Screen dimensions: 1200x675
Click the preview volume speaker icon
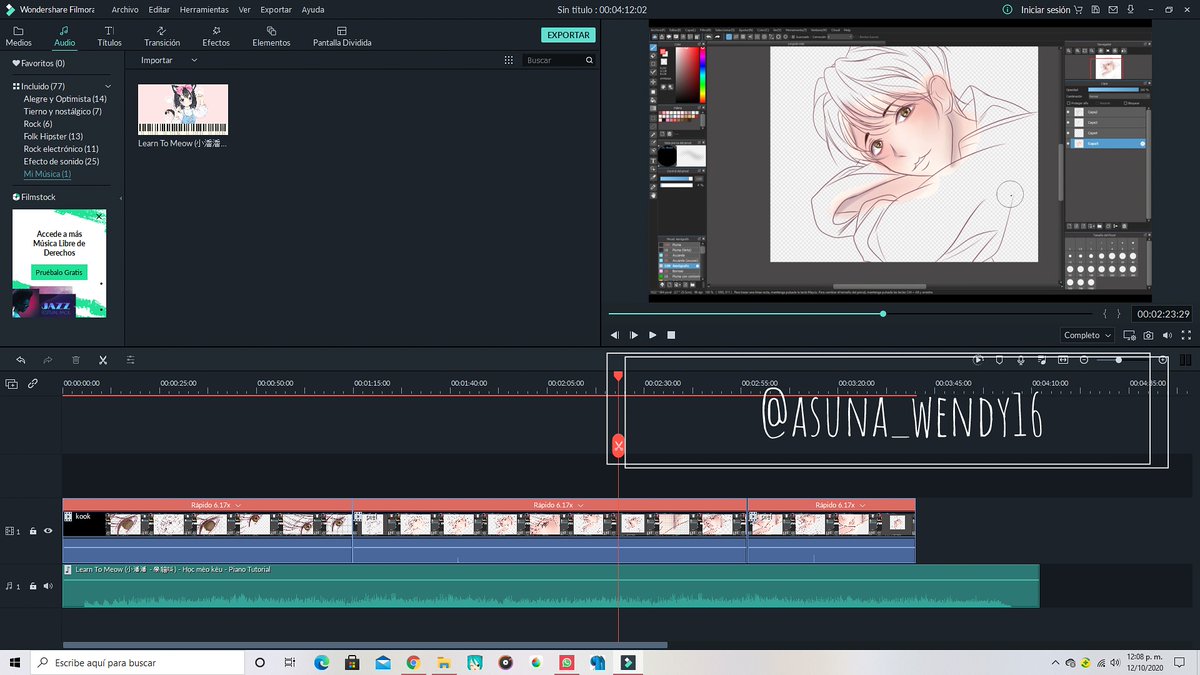point(1168,335)
